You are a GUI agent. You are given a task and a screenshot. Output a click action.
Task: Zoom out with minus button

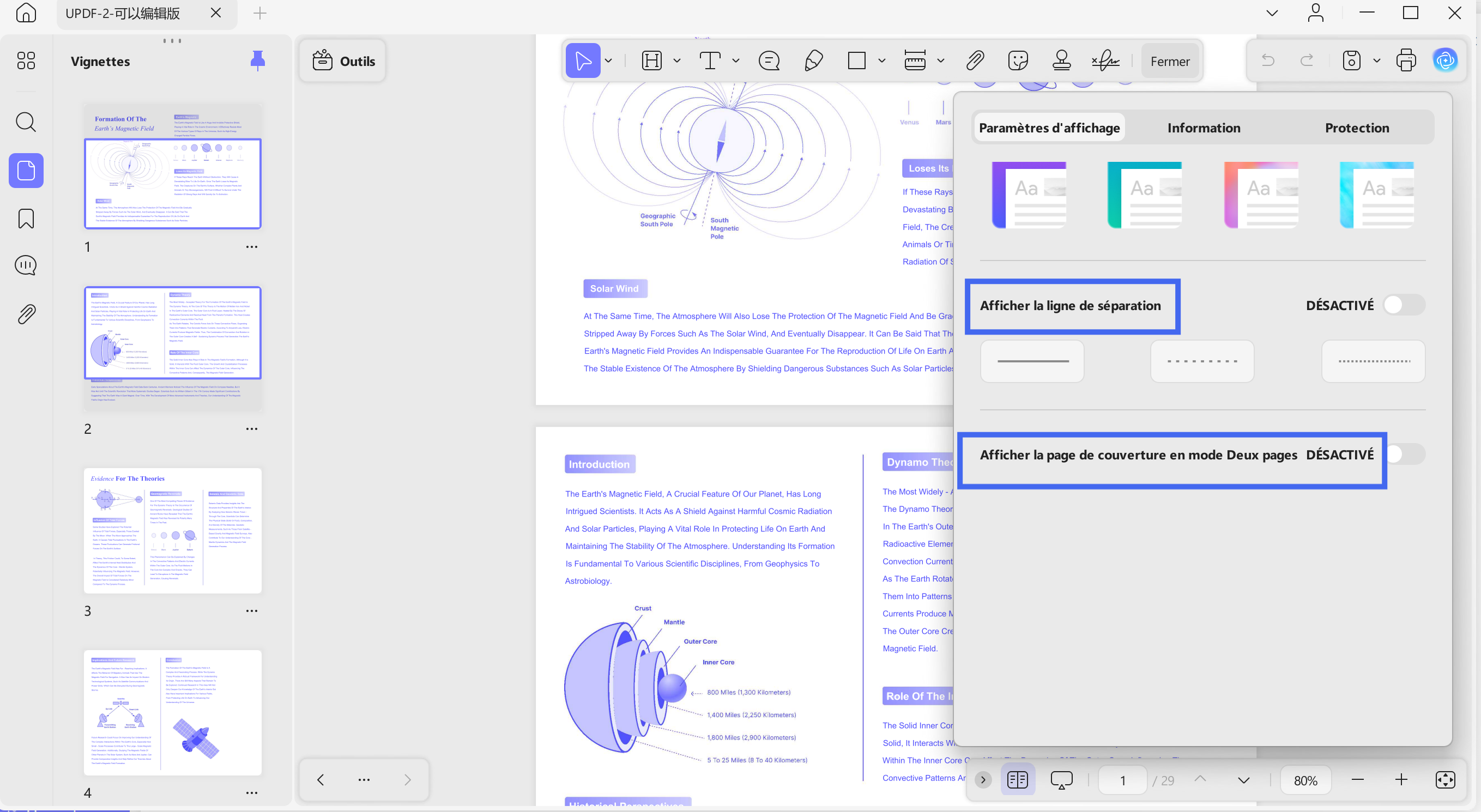click(x=1357, y=780)
